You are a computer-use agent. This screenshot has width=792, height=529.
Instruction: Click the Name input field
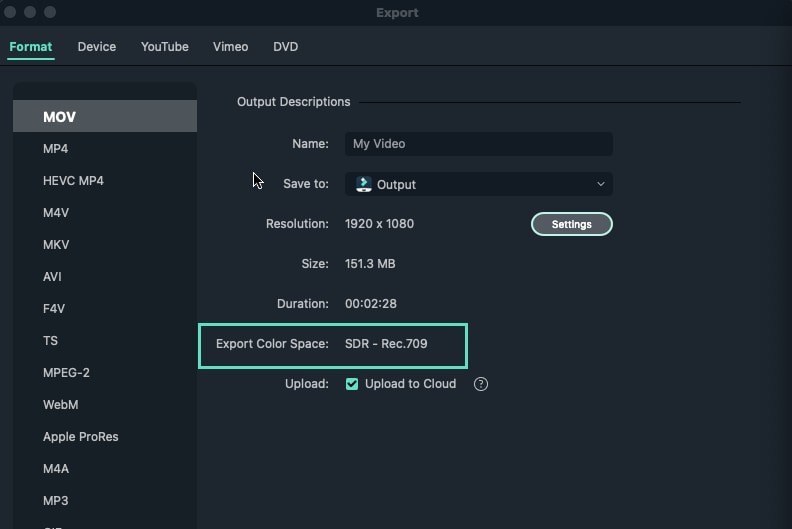coord(479,144)
